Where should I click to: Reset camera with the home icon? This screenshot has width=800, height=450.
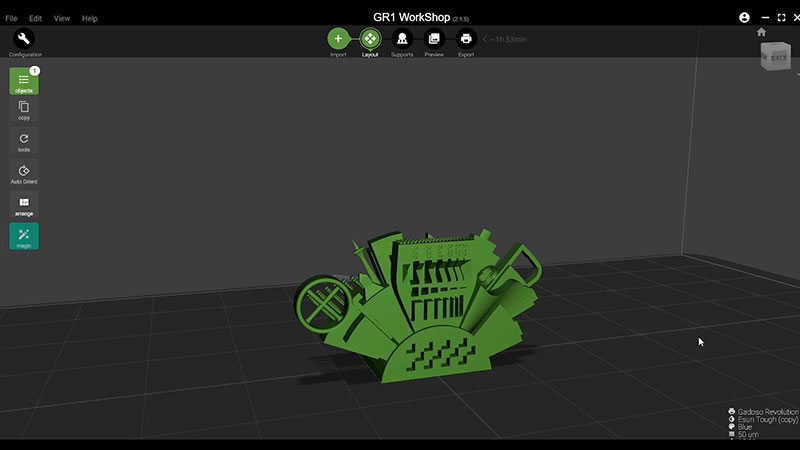coord(761,32)
